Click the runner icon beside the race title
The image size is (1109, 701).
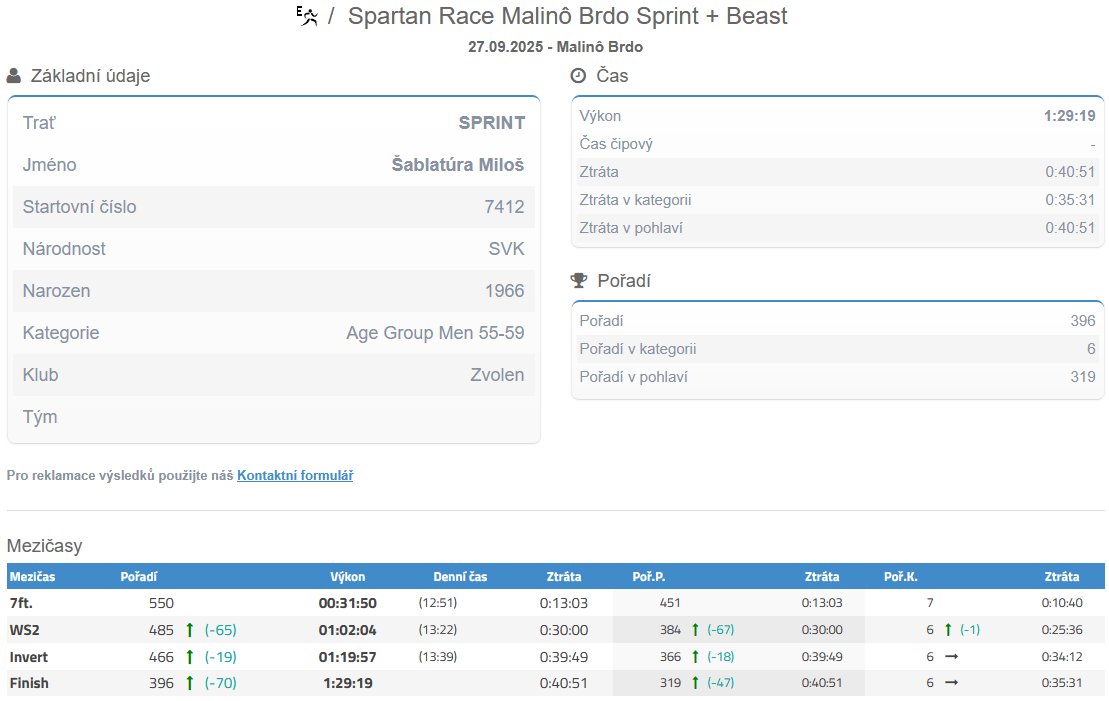pos(307,16)
